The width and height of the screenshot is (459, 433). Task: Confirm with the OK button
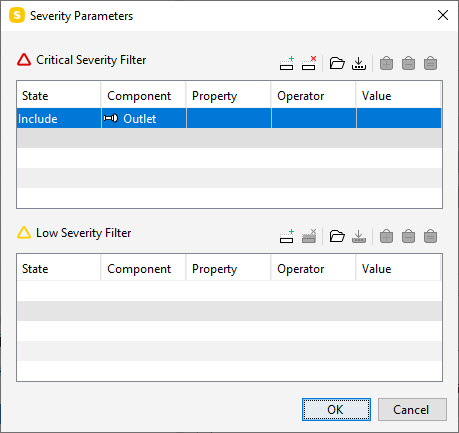click(336, 409)
